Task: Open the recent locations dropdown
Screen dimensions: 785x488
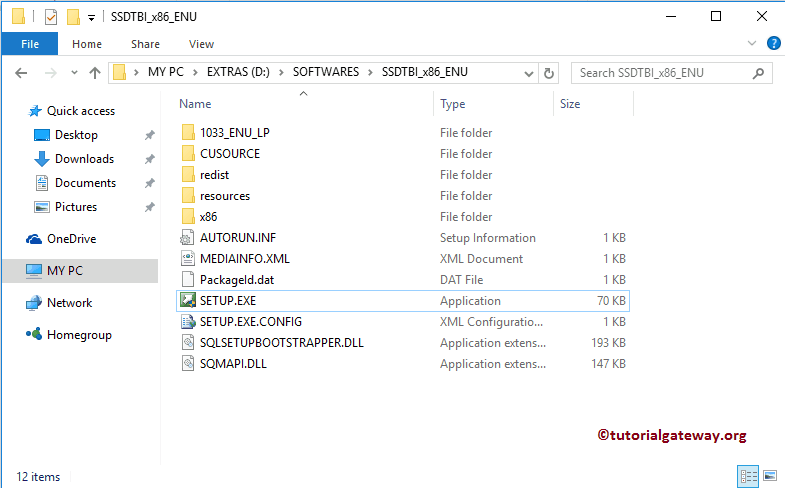Action: click(x=74, y=73)
